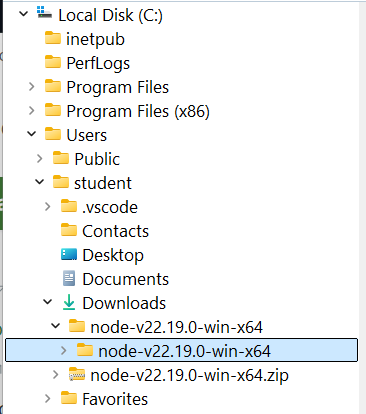
Task: Click the .vscode folder icon
Action: tap(69, 206)
